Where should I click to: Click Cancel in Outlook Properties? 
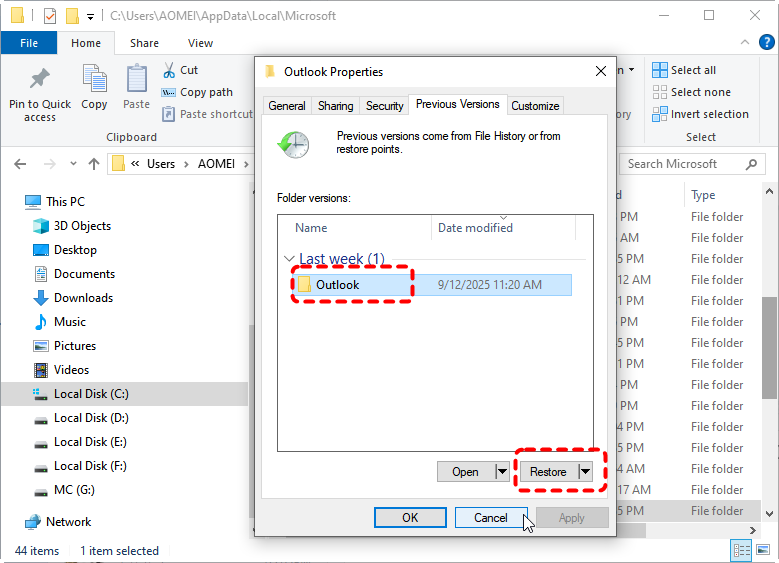pyautogui.click(x=490, y=518)
